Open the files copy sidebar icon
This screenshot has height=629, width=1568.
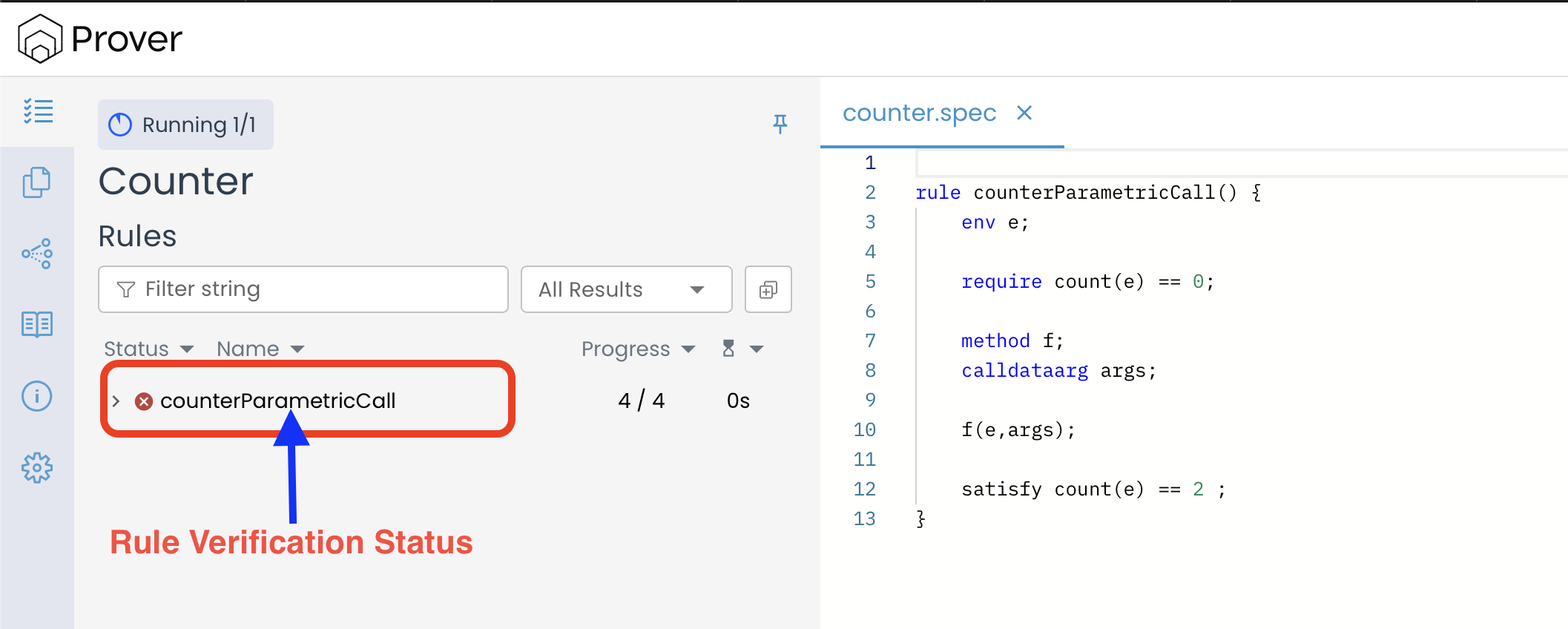36,182
